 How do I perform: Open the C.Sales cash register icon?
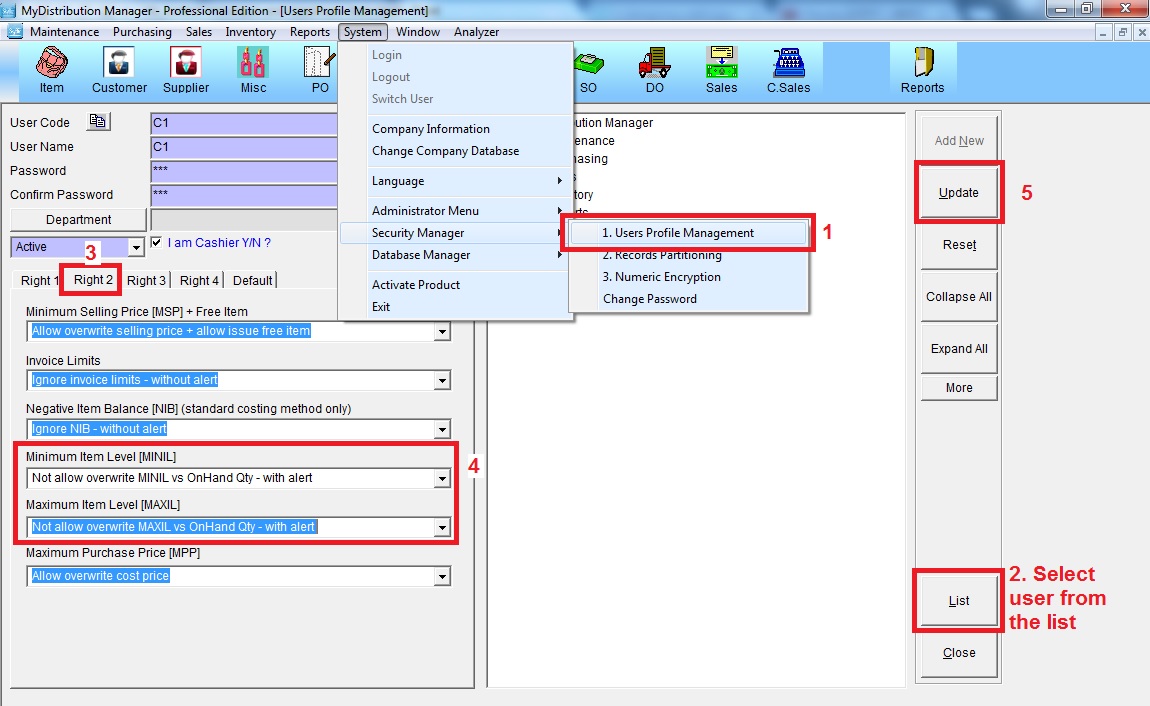coord(788,70)
